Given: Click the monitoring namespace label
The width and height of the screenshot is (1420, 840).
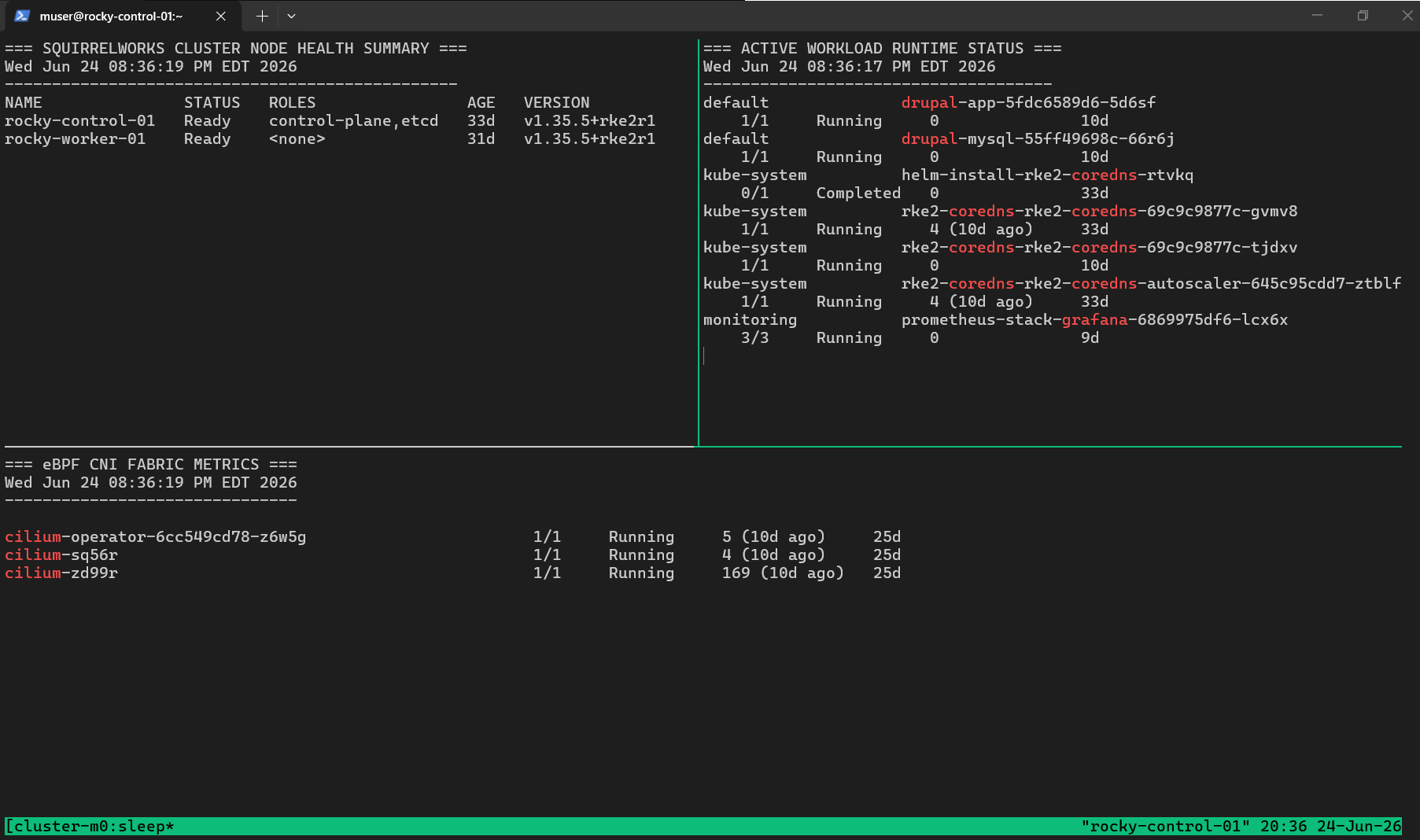Looking at the screenshot, I should [x=751, y=320].
